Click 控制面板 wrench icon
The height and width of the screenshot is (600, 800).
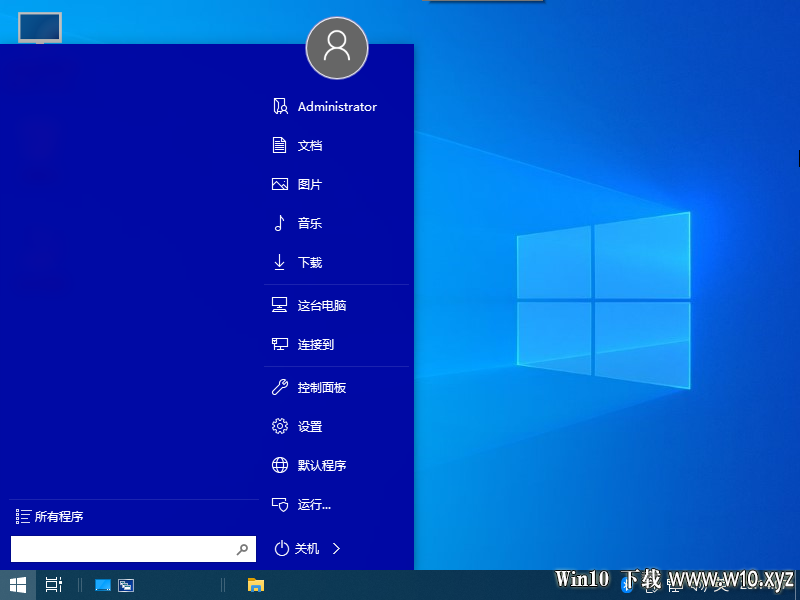pyautogui.click(x=280, y=387)
